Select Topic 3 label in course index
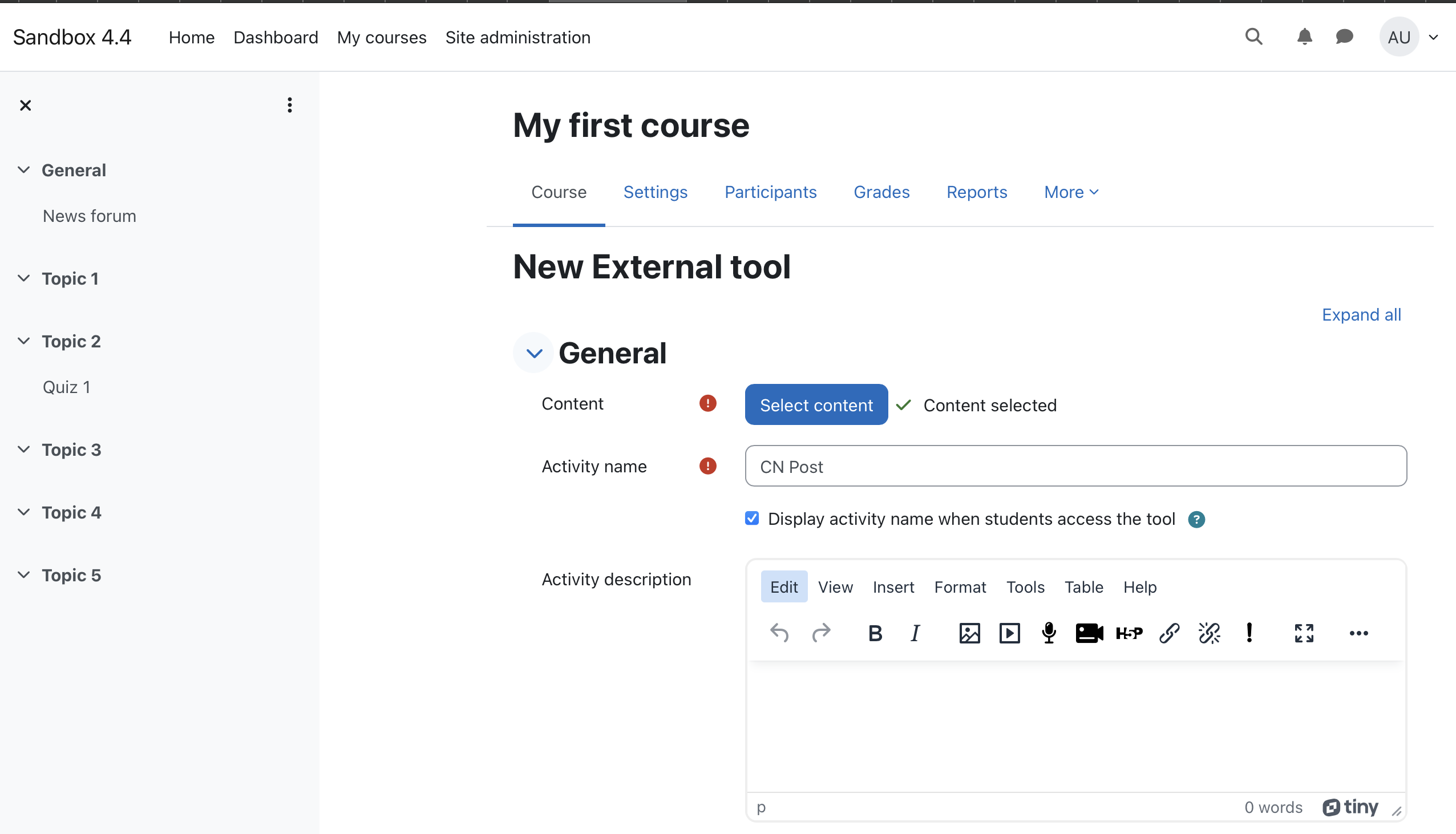 point(71,450)
